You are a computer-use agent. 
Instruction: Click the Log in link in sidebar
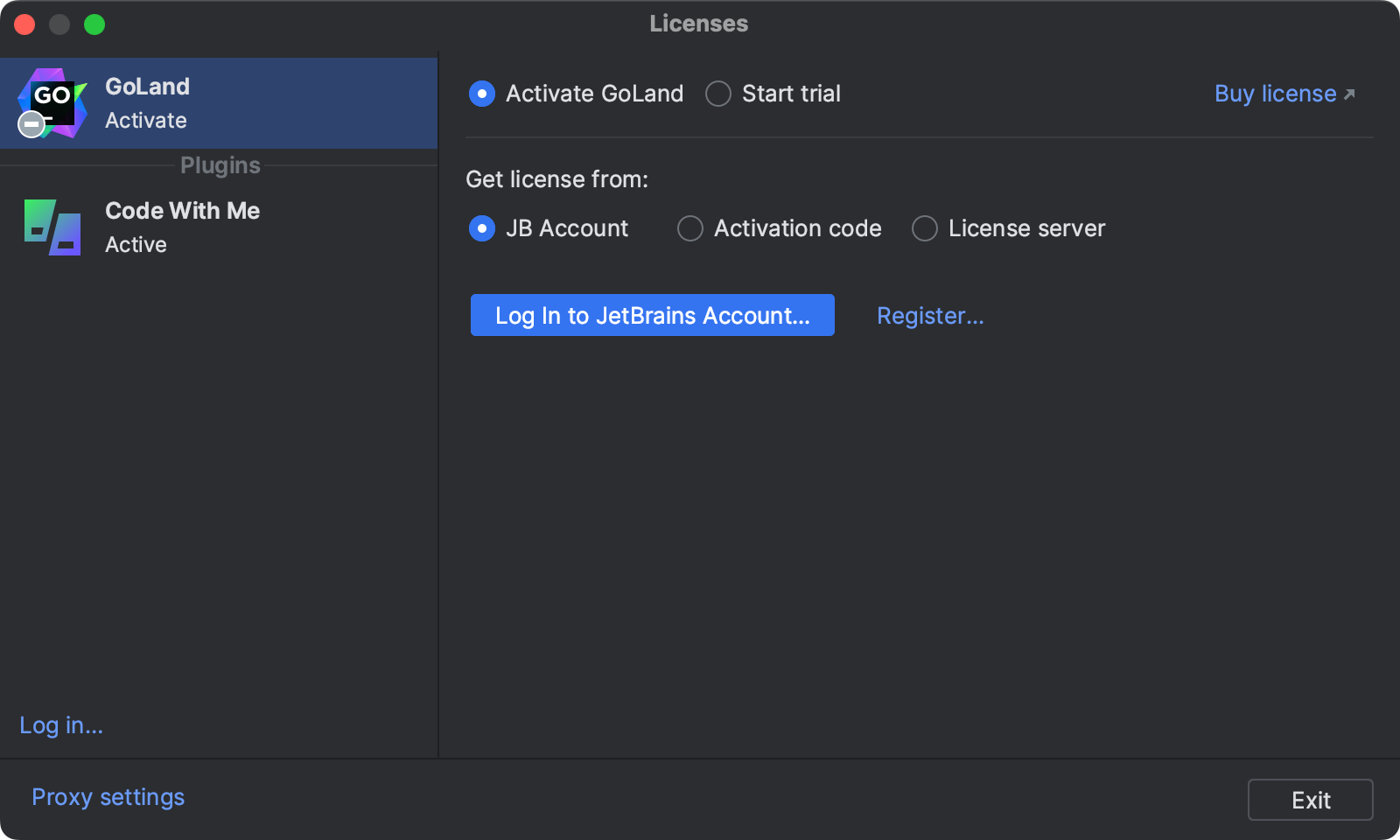tap(61, 725)
